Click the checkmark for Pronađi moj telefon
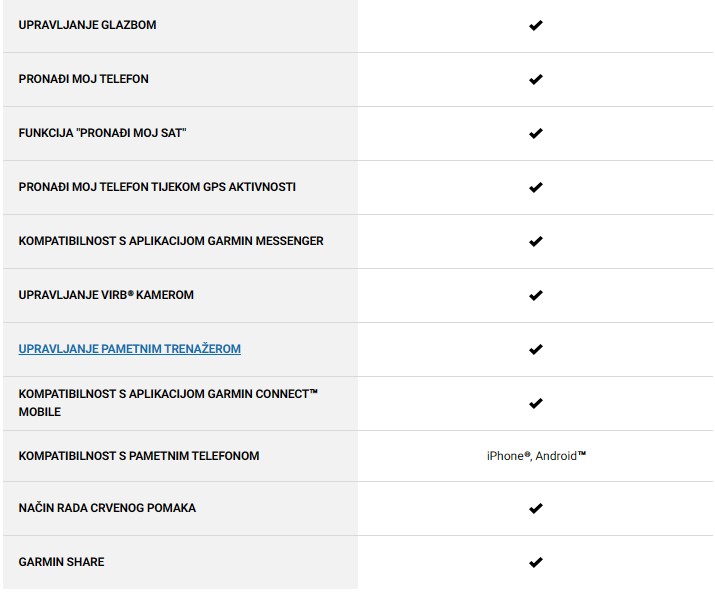715x594 pixels. (x=535, y=79)
